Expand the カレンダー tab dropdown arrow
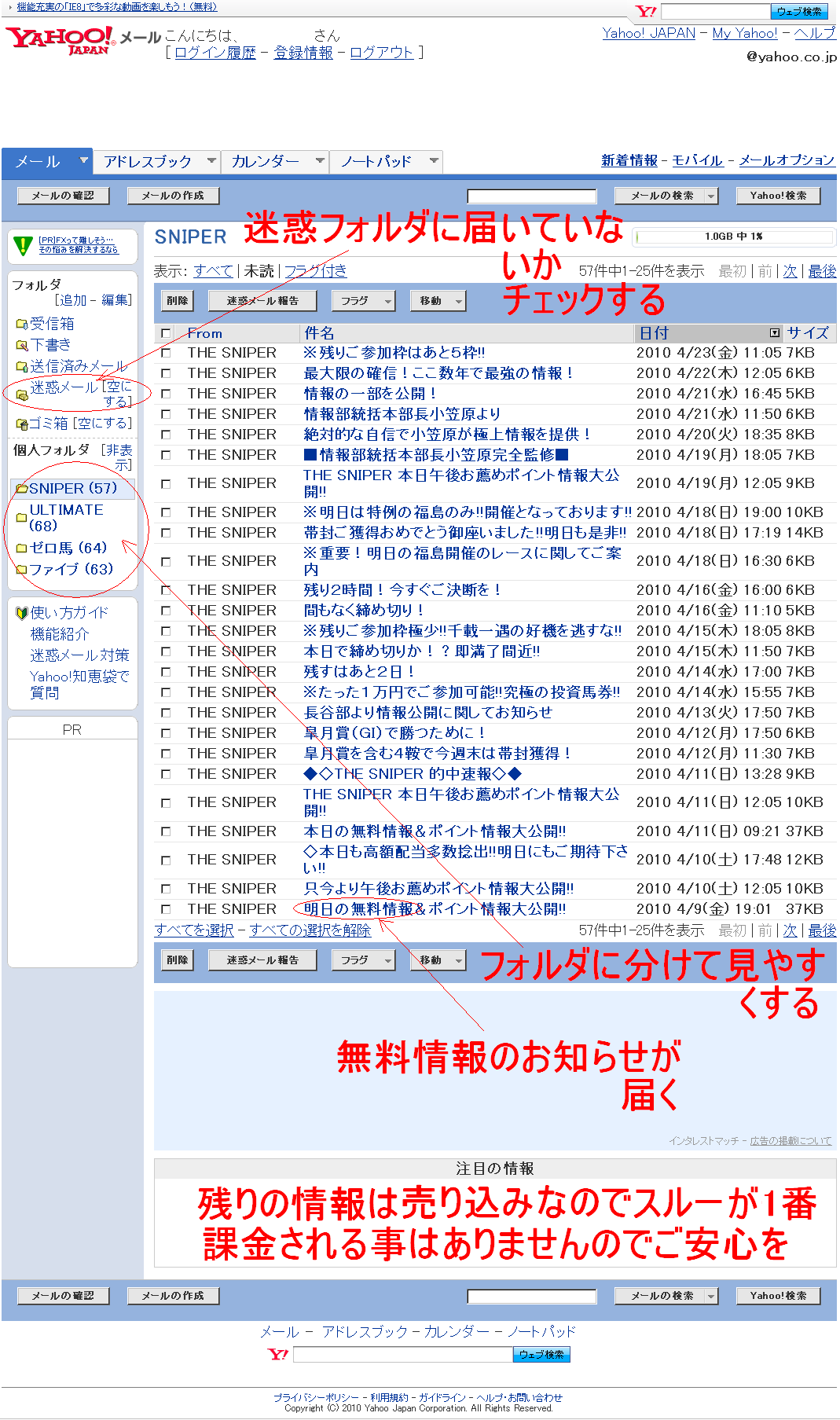Viewport: 840px width, 1420px height. [x=320, y=161]
